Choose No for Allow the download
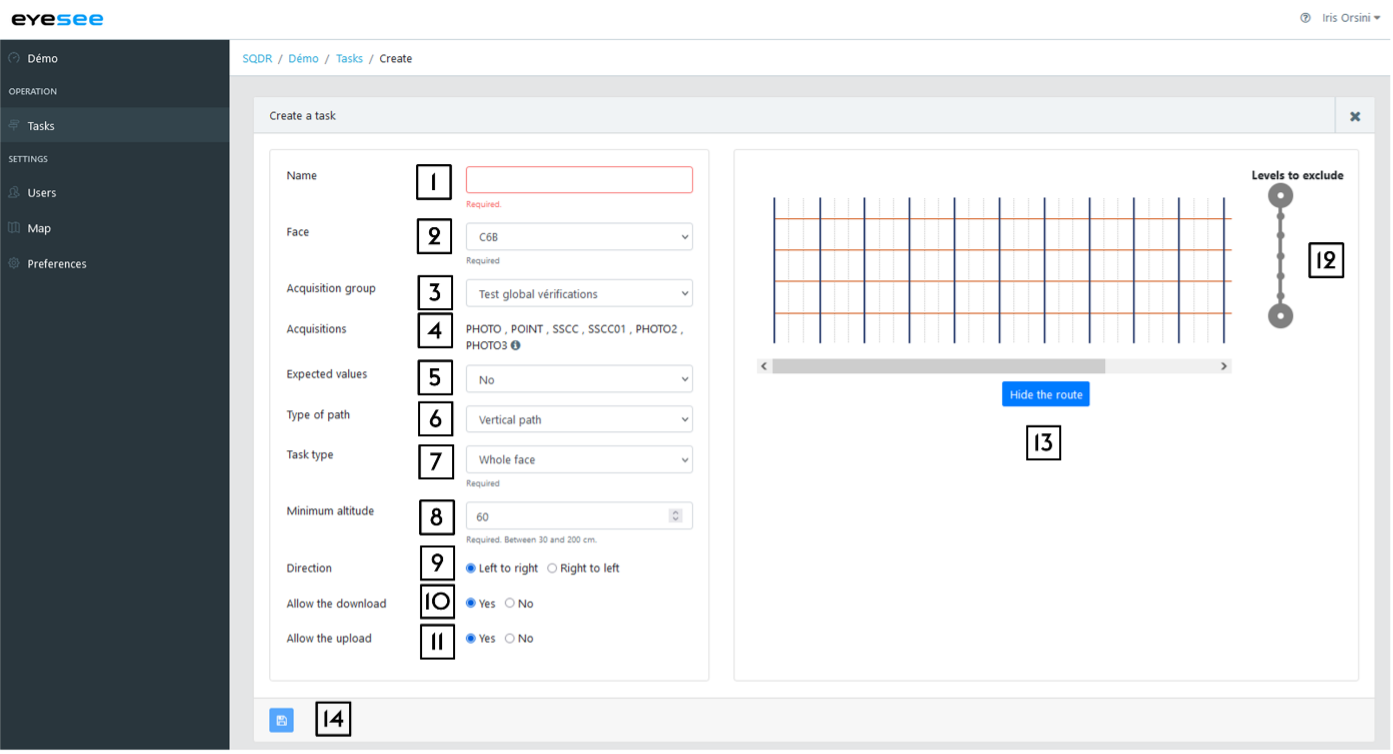 tap(510, 604)
